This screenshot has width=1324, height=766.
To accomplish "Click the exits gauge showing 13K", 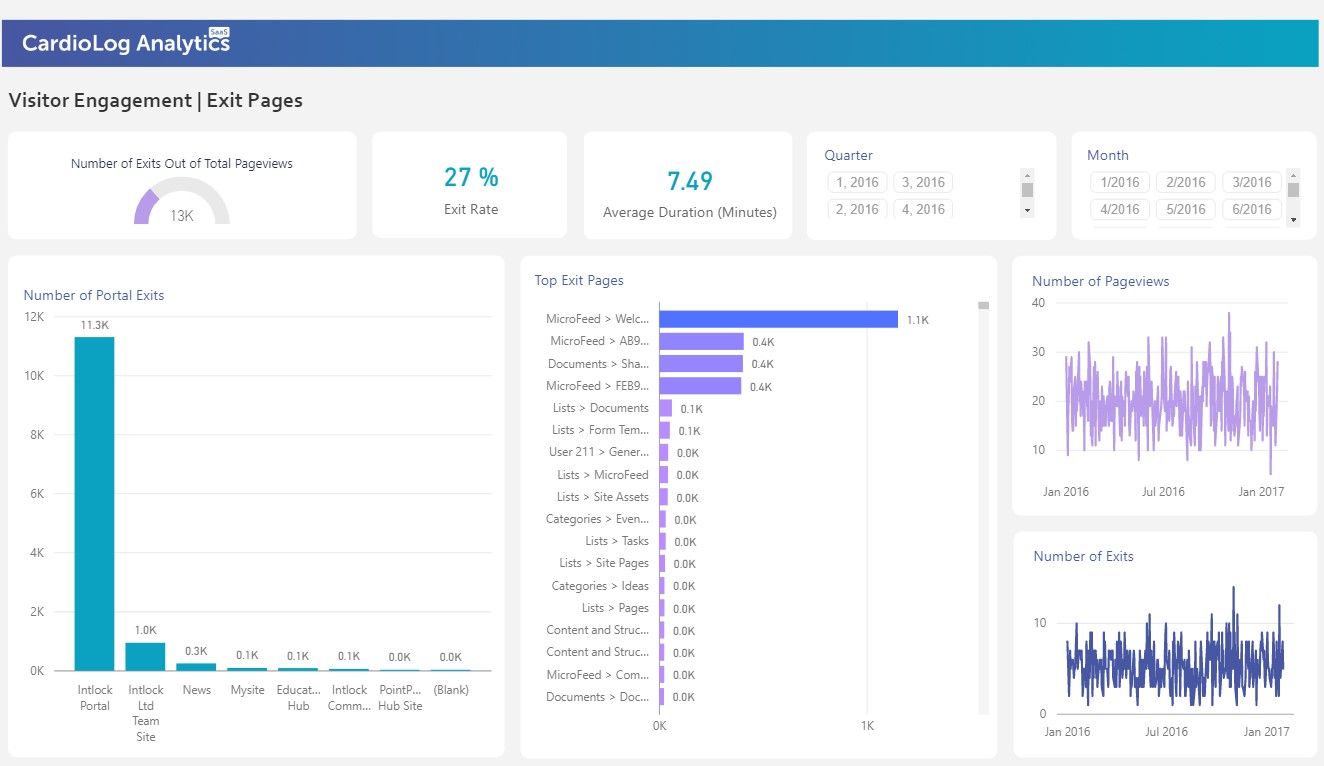I will [x=182, y=202].
